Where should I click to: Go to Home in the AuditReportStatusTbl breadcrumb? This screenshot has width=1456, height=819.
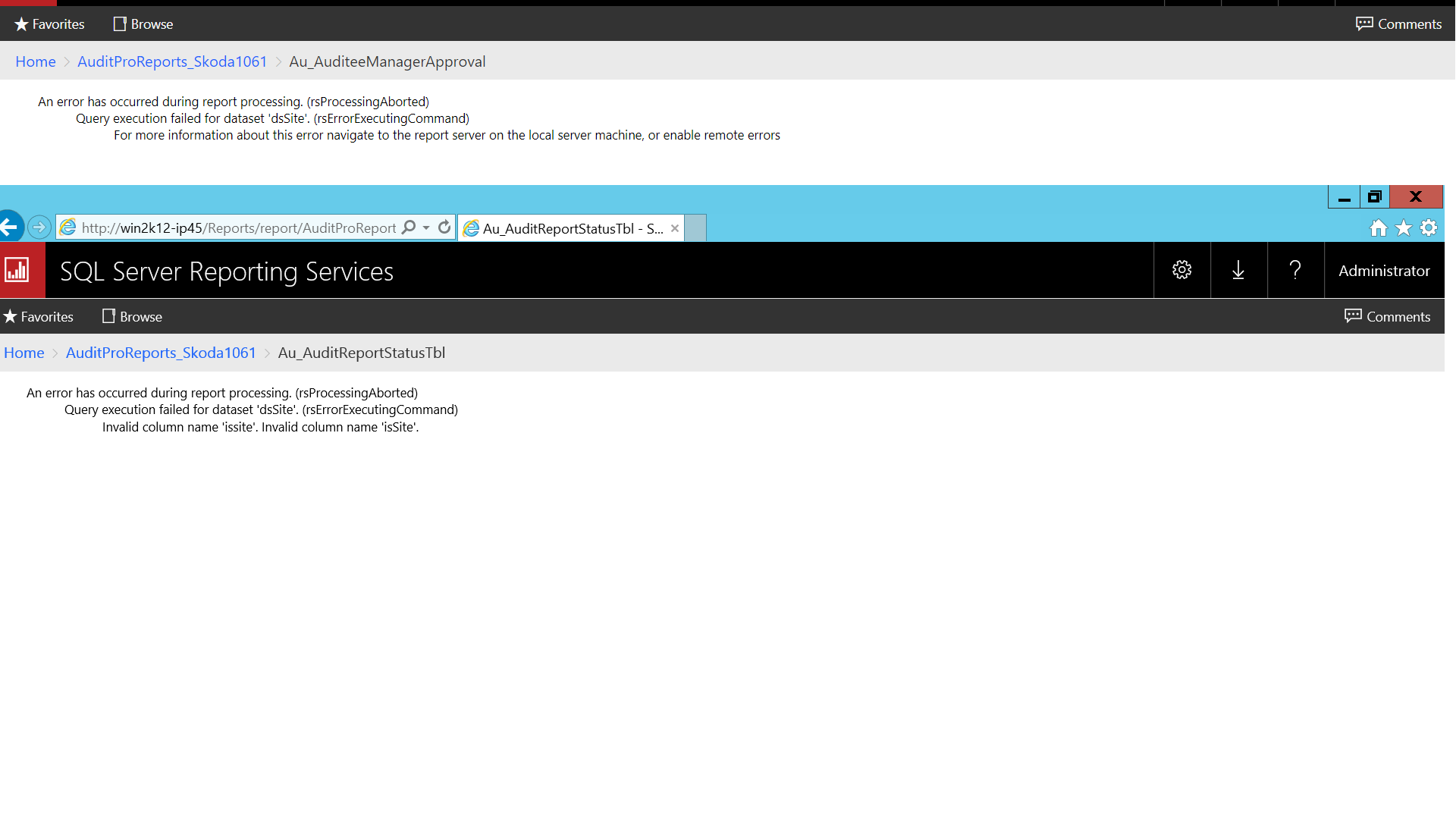[24, 353]
